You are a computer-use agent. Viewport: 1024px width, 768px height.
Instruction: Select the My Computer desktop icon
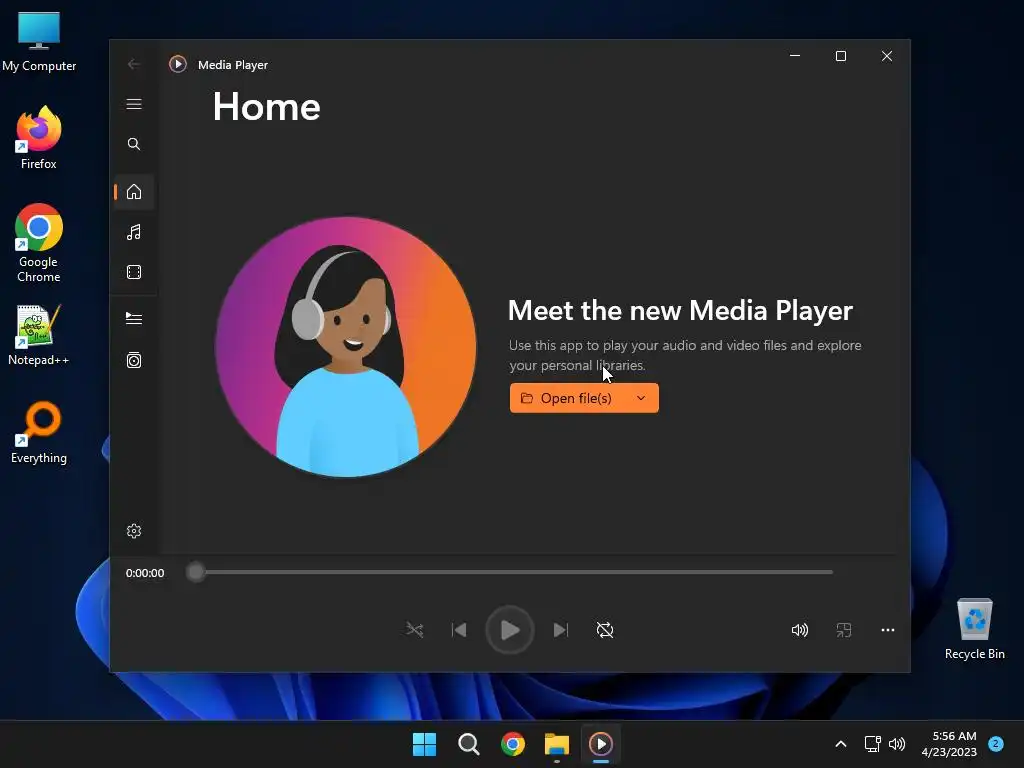[39, 41]
